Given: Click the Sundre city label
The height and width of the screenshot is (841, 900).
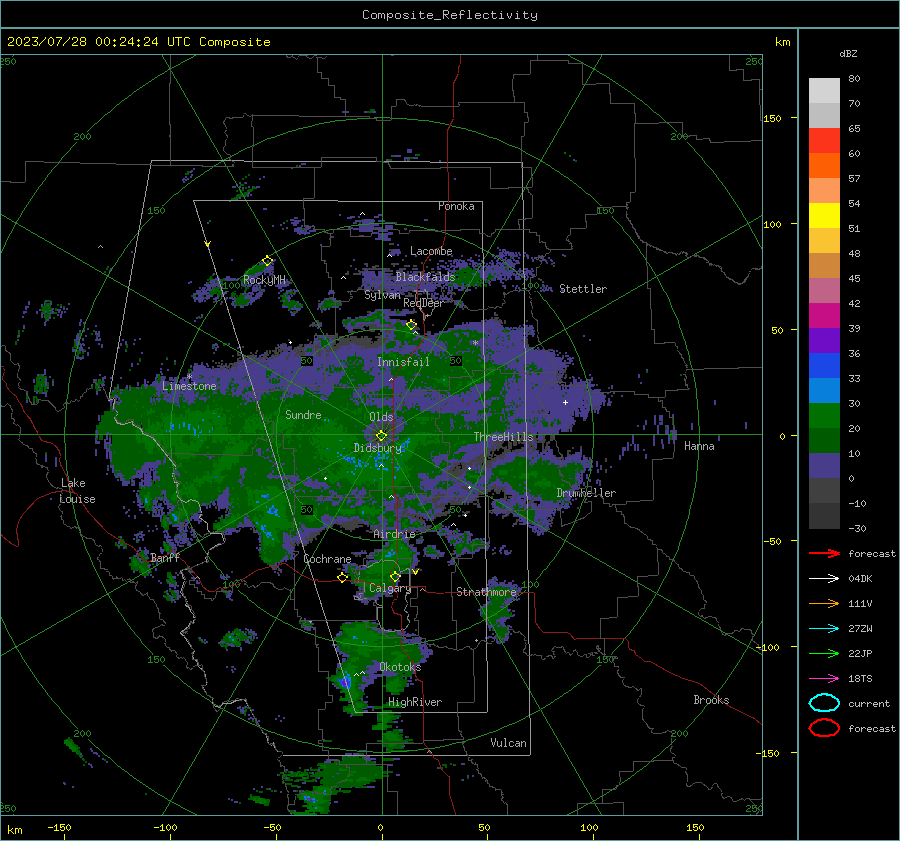Looking at the screenshot, I should click(303, 415).
